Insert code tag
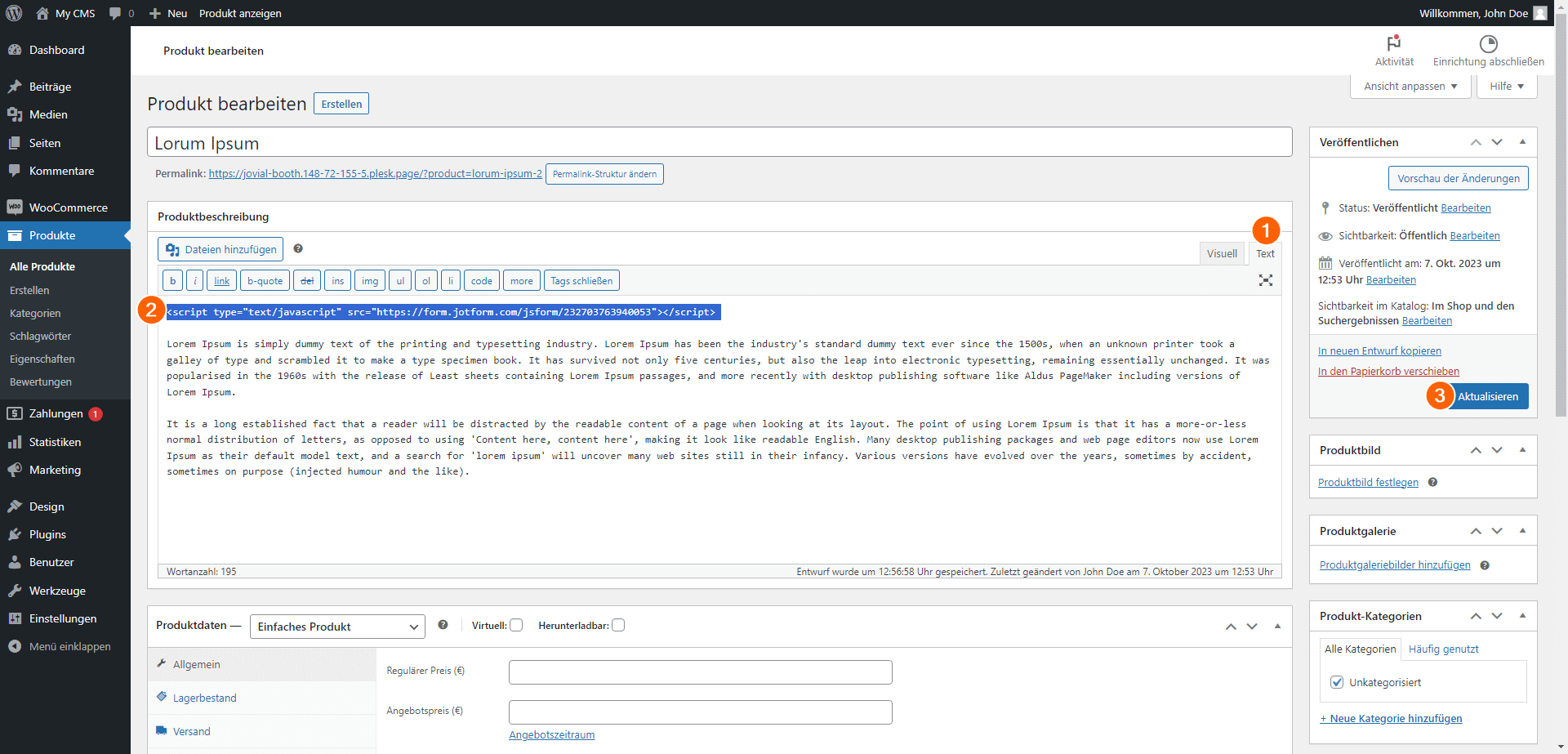This screenshot has height=754, width=1568. pos(482,280)
